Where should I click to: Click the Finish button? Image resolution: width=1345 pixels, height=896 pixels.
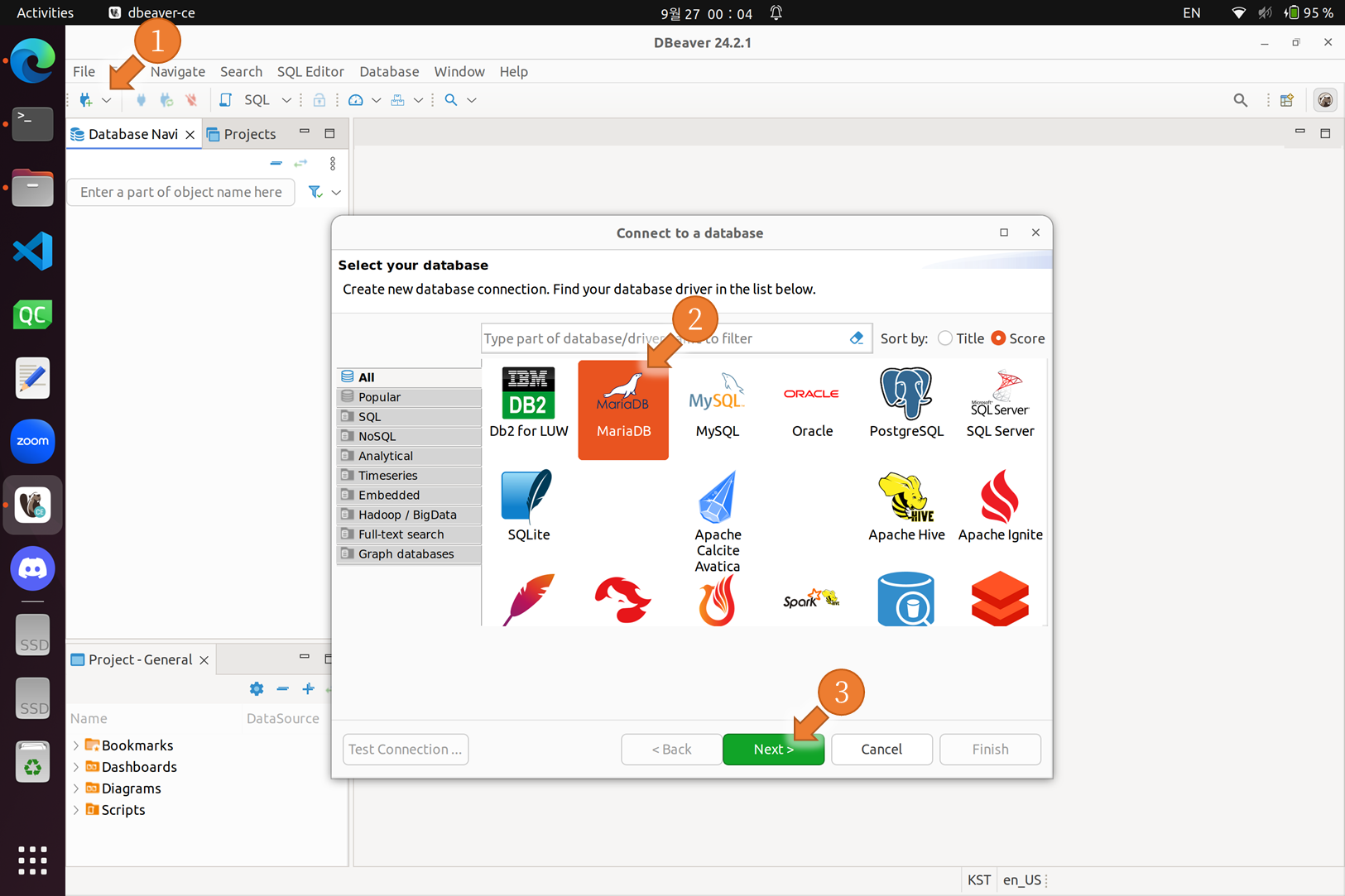pyautogui.click(x=990, y=749)
